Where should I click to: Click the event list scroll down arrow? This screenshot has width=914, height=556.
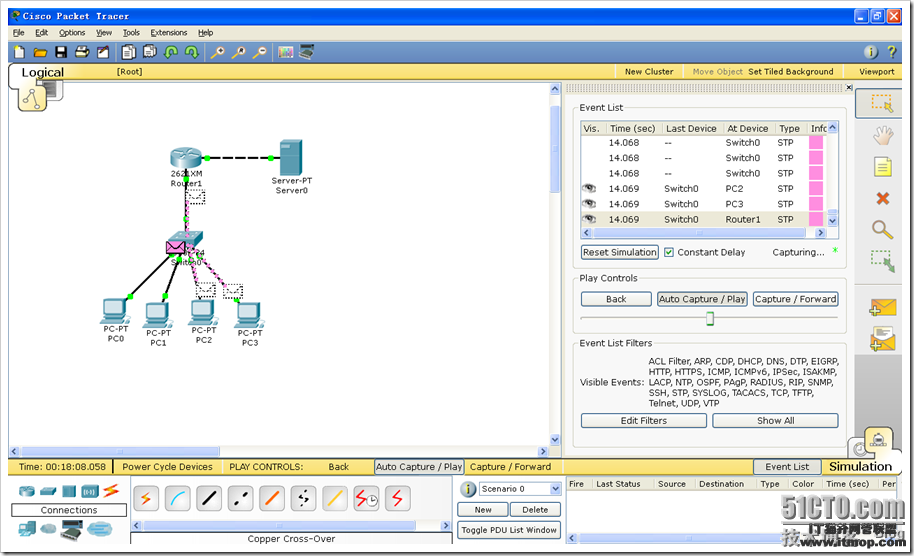pyautogui.click(x=832, y=221)
